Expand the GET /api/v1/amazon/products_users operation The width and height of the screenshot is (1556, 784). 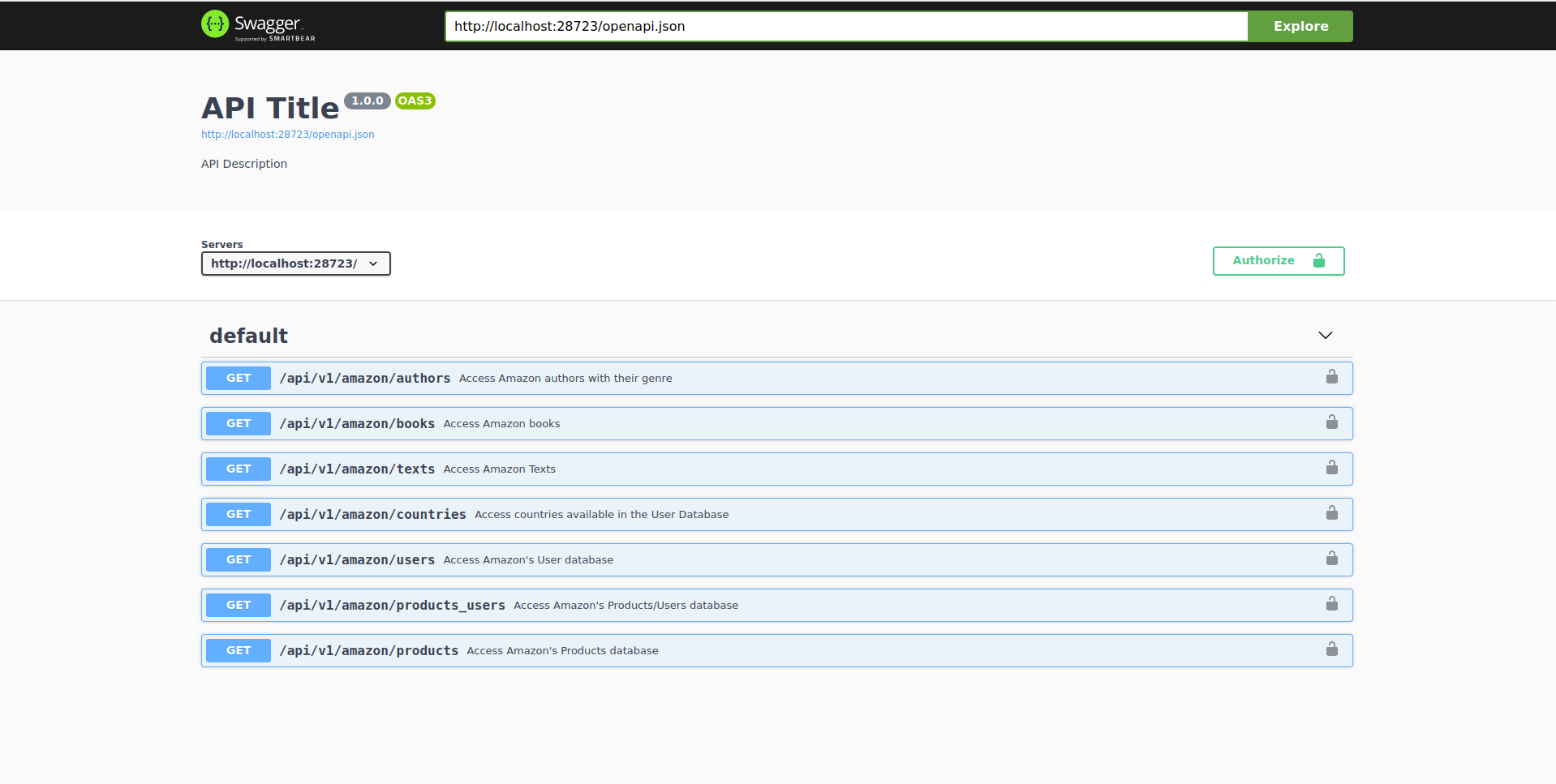[392, 606]
